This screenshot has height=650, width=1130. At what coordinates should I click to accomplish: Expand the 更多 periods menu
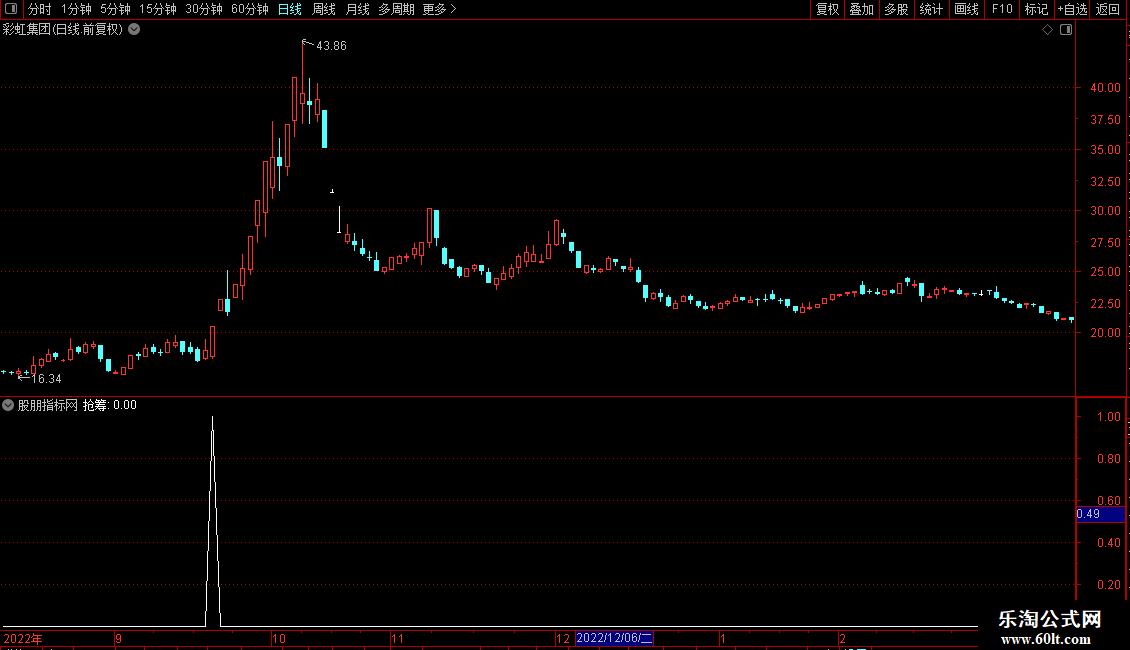click(x=440, y=9)
